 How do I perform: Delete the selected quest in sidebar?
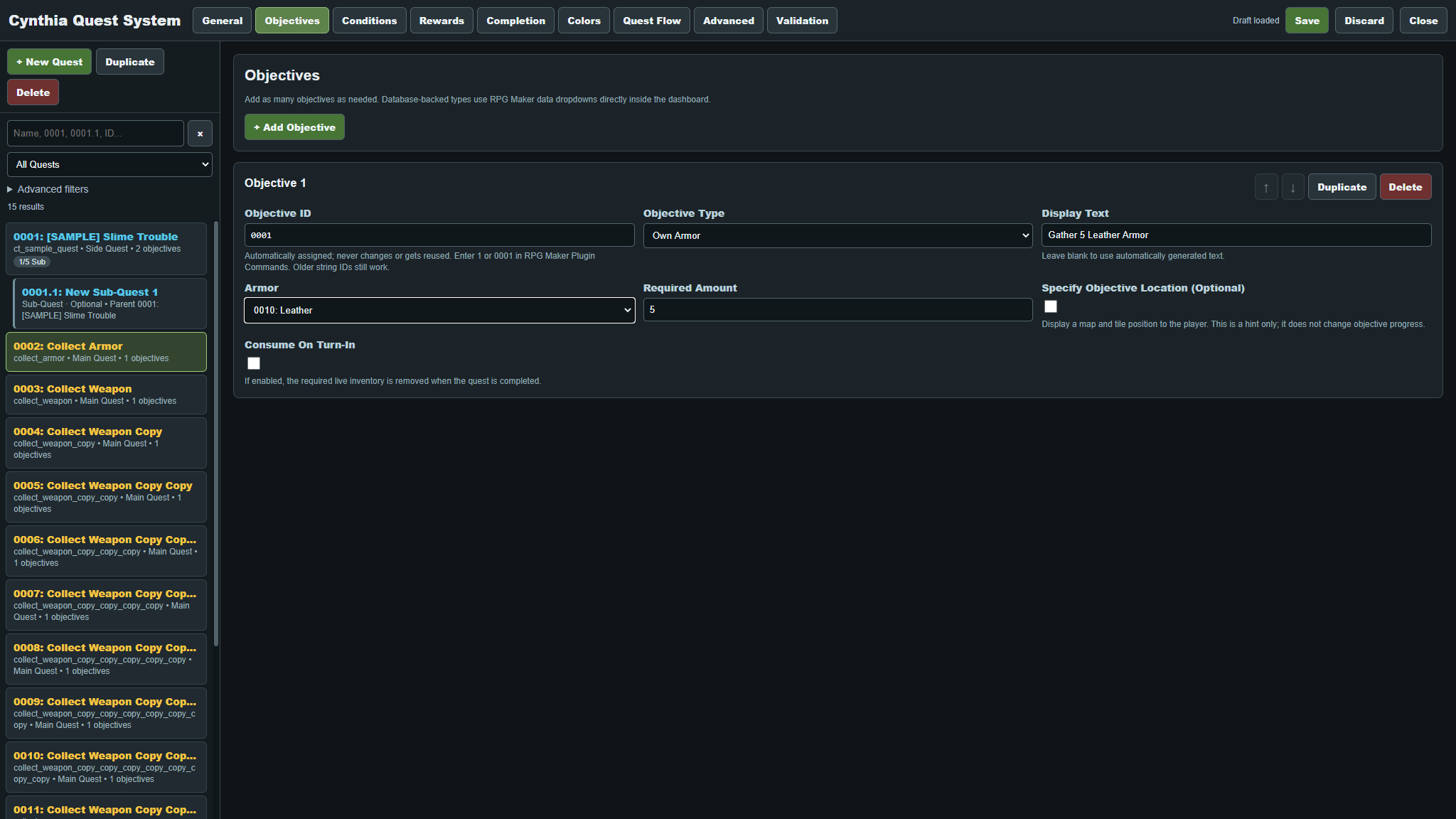coord(33,92)
